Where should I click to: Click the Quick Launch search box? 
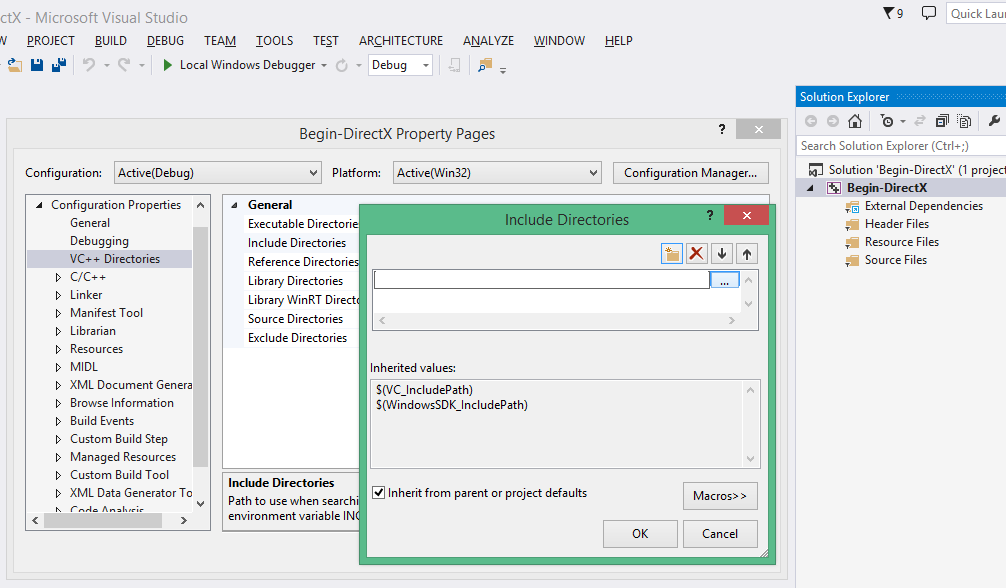tap(976, 13)
